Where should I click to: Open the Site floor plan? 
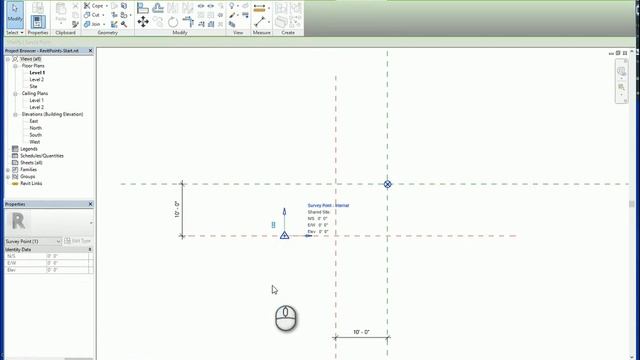point(33,87)
